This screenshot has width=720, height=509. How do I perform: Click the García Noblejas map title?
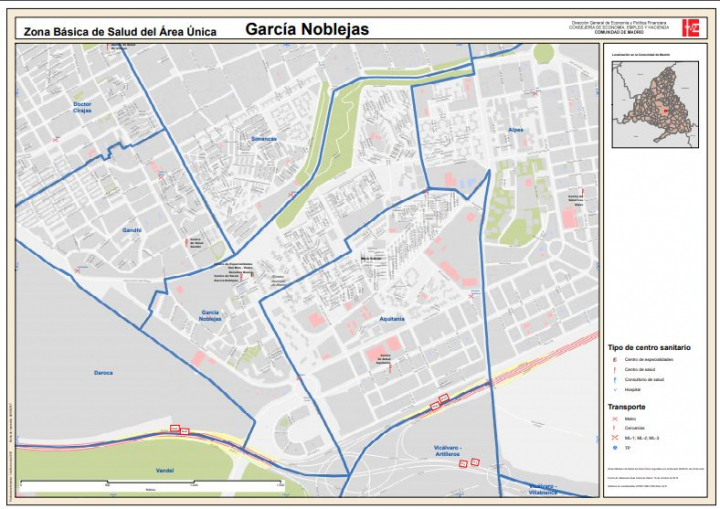pyautogui.click(x=307, y=29)
